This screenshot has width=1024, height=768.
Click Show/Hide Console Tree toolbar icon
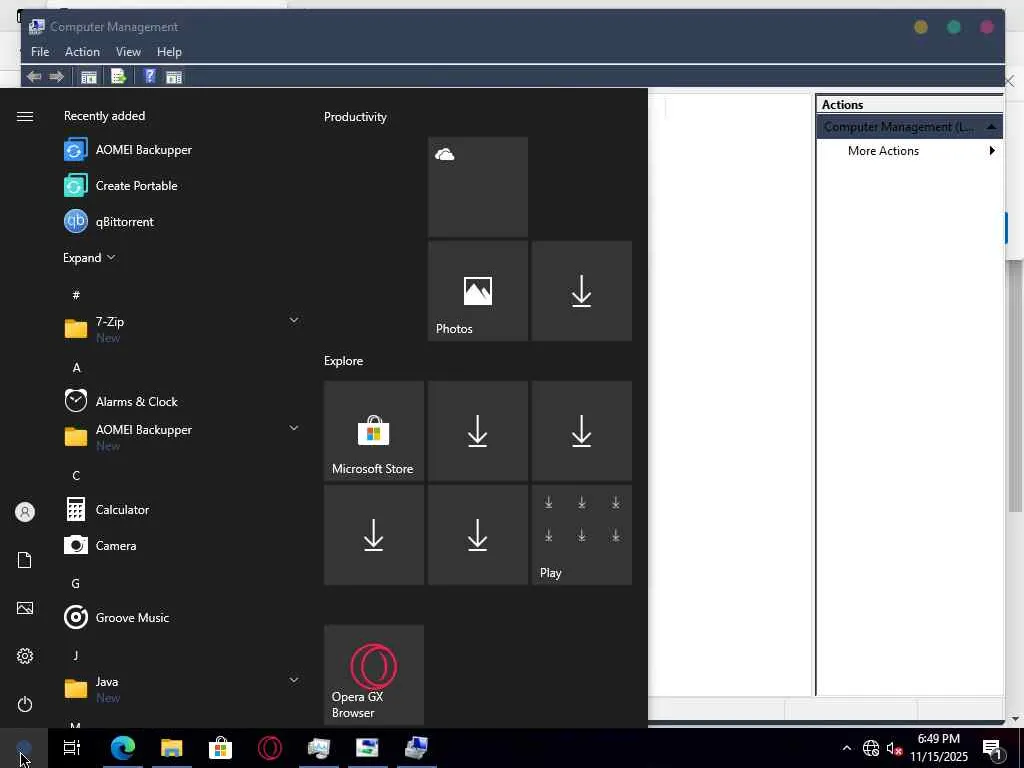tap(88, 77)
